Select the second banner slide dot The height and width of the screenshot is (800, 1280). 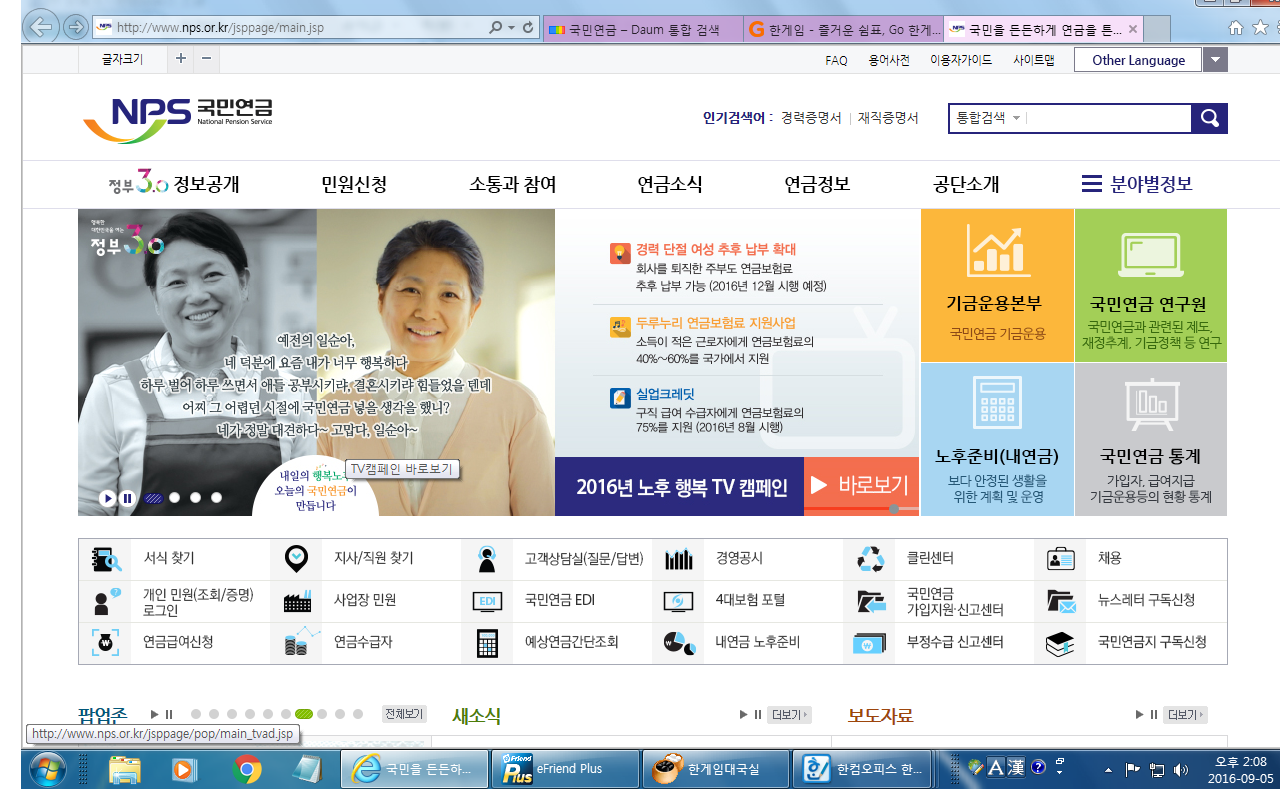[174, 497]
